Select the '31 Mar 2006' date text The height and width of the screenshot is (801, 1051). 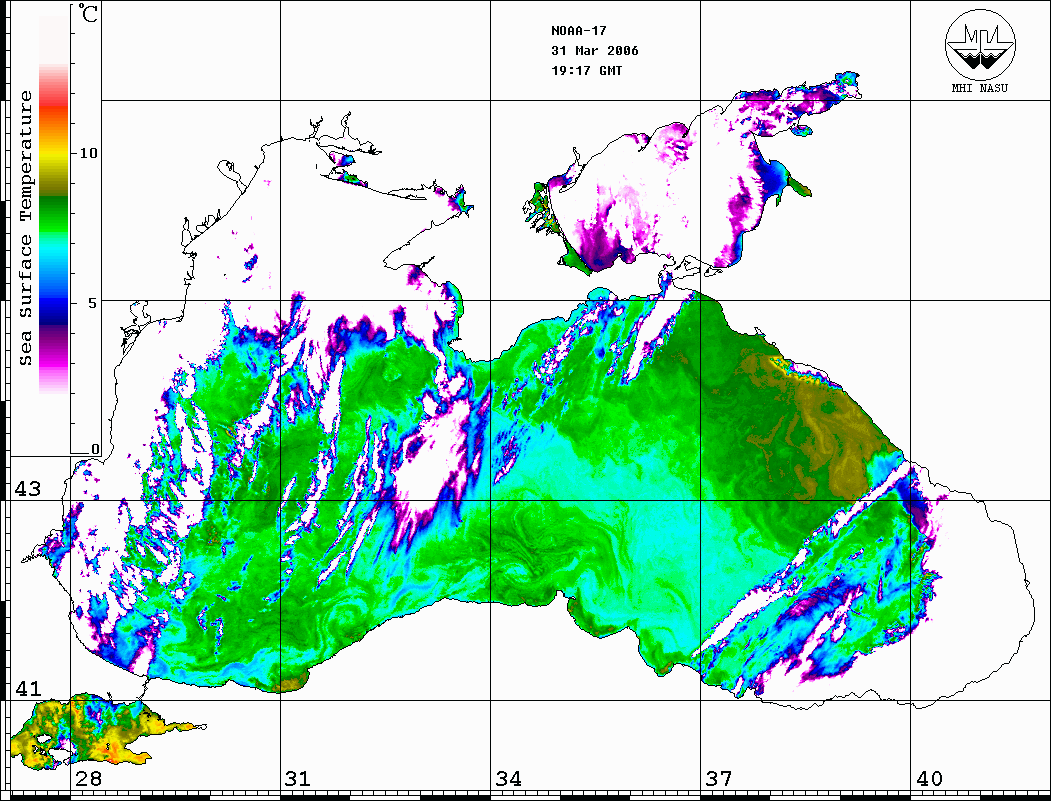click(595, 51)
